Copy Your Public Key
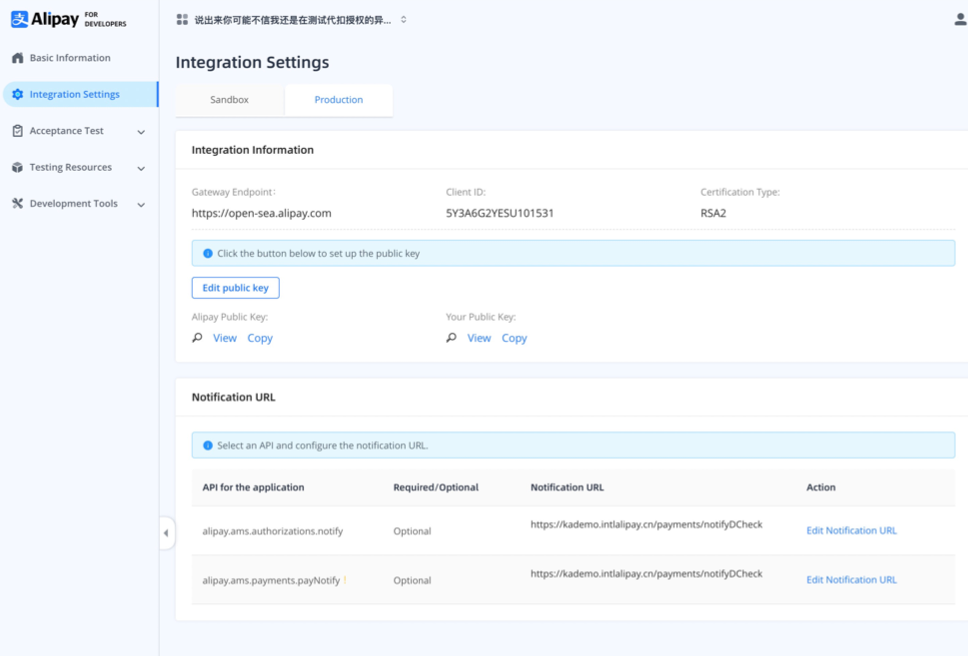 click(514, 338)
